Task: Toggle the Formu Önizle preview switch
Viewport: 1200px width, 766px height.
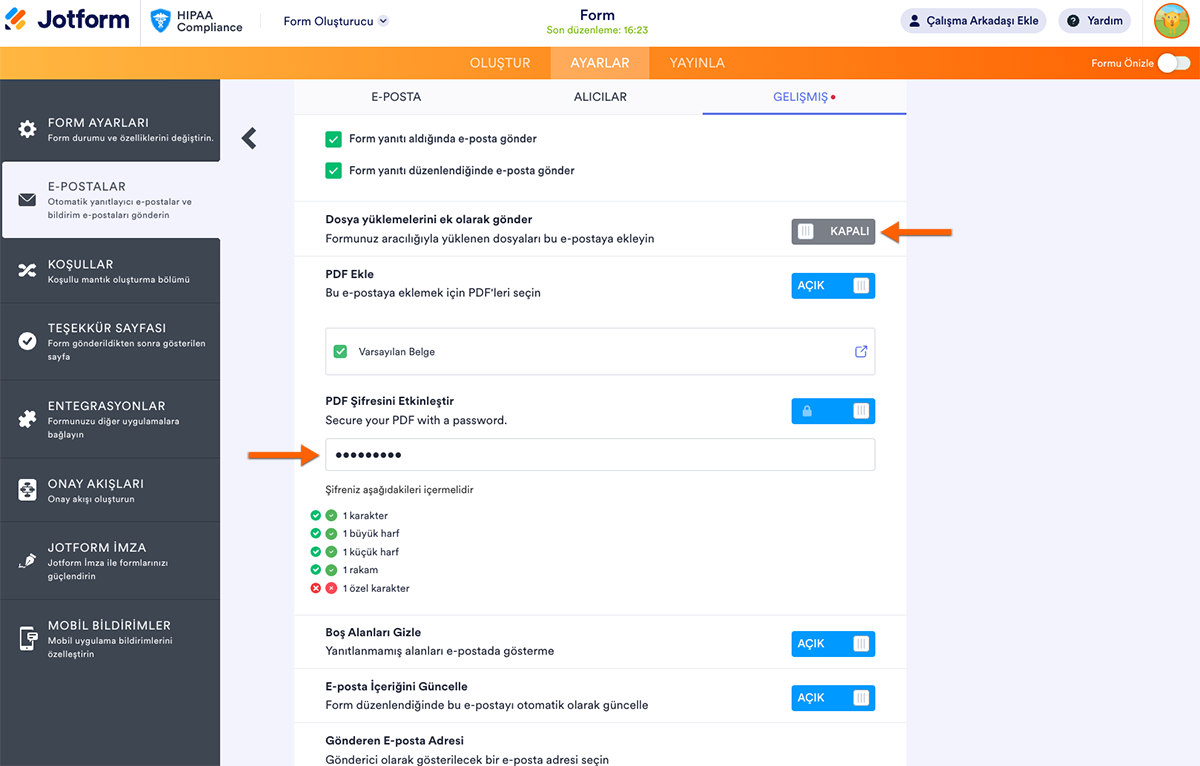Action: pyautogui.click(x=1174, y=63)
